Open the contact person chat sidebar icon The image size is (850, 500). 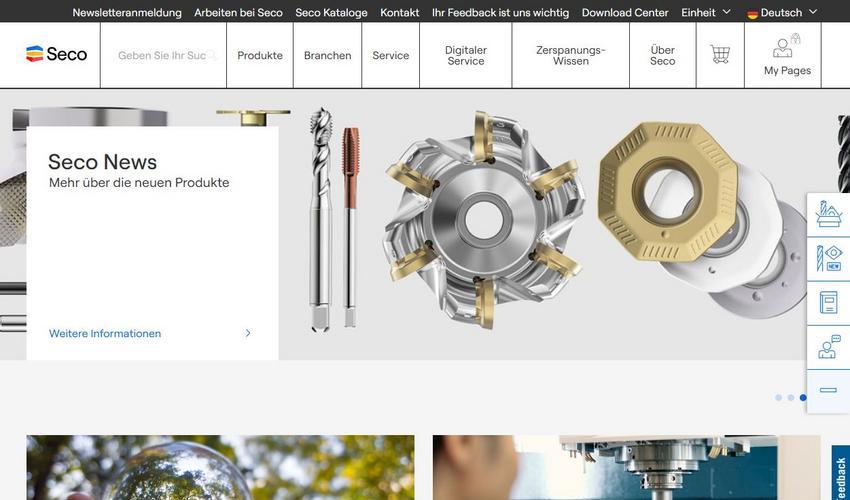(x=829, y=347)
